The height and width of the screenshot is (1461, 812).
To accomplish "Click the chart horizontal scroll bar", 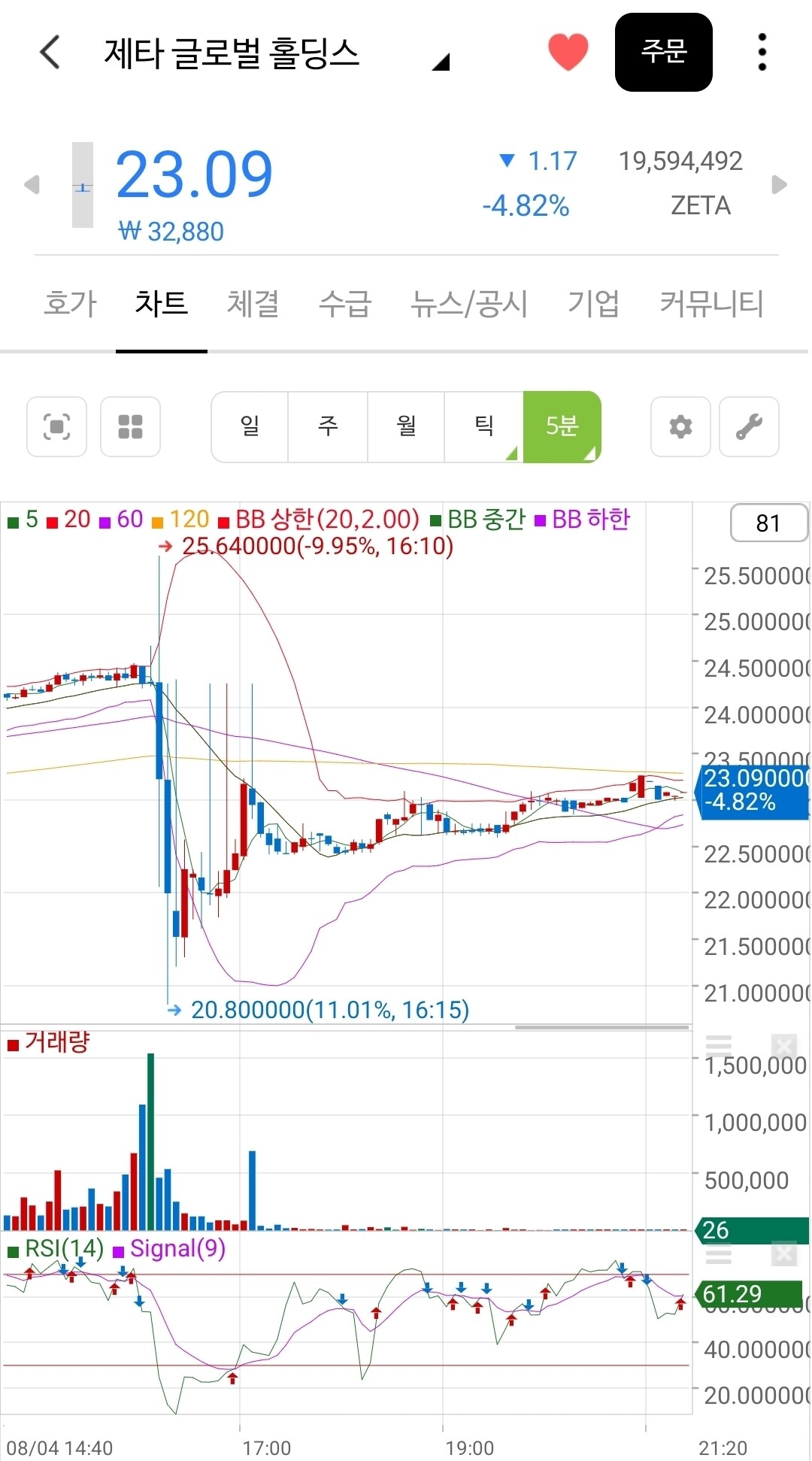I will [602, 1027].
